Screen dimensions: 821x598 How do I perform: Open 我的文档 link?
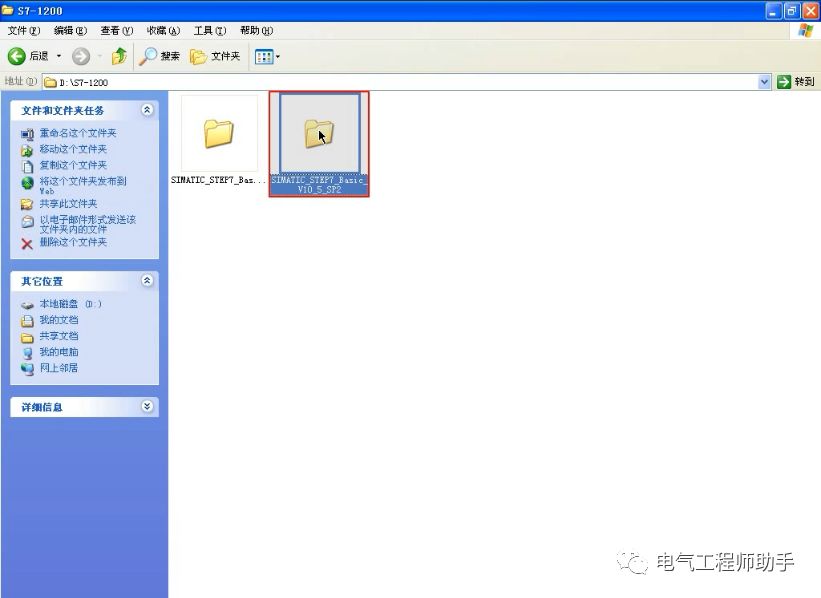click(59, 320)
